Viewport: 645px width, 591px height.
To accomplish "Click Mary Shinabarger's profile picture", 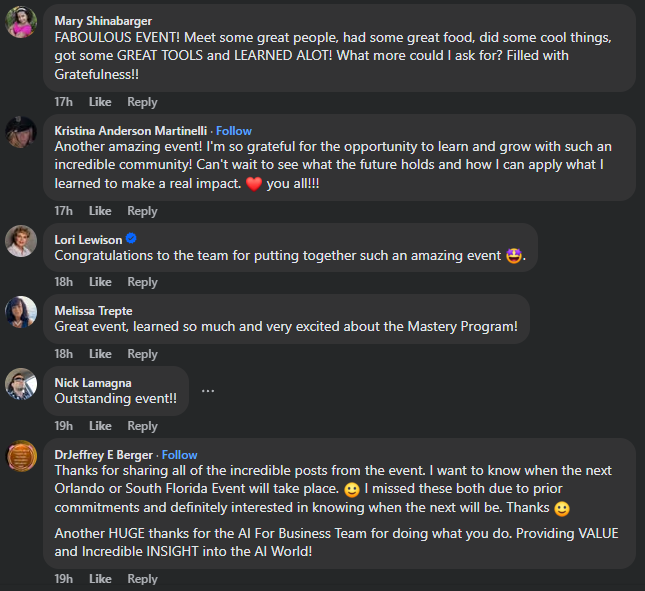I will click(x=21, y=22).
